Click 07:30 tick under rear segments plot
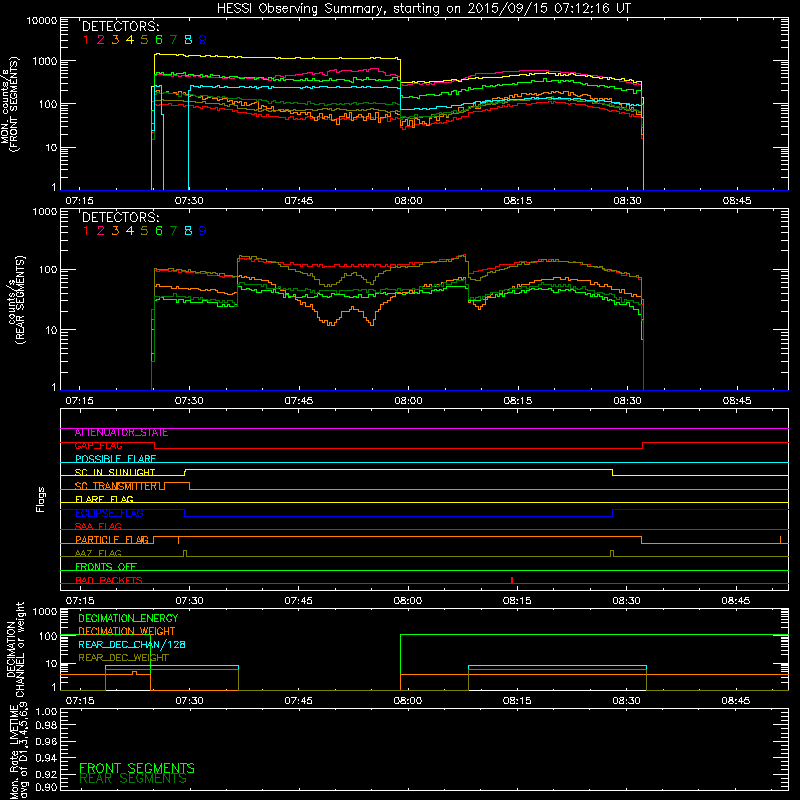Viewport: 800px width, 800px height. [x=189, y=401]
